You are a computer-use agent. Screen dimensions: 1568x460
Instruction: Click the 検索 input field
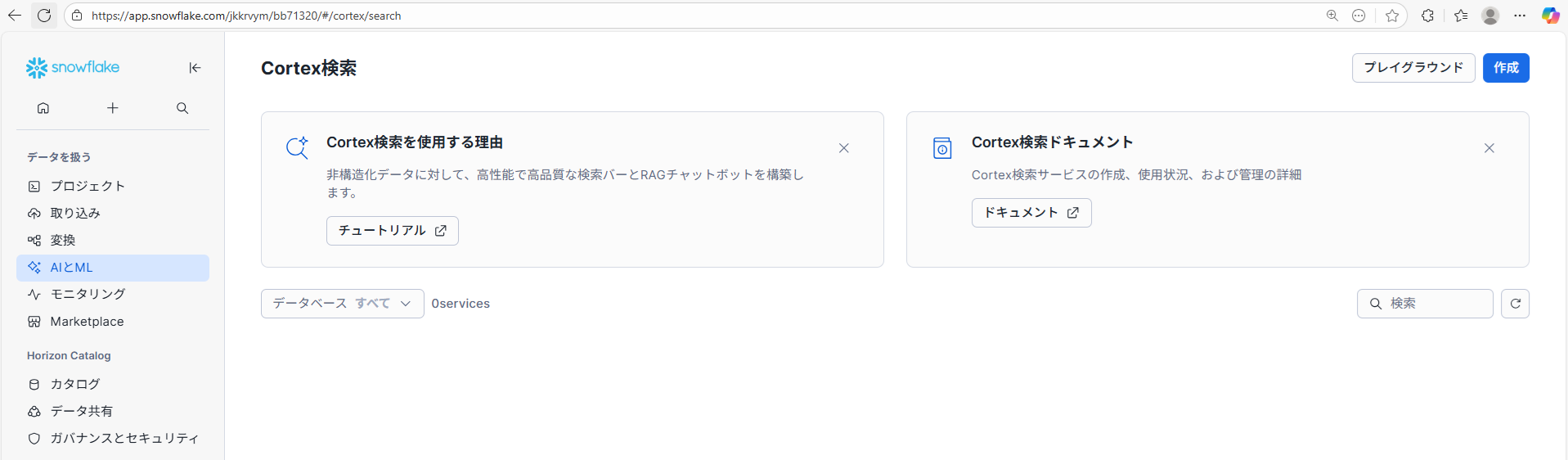point(1425,304)
